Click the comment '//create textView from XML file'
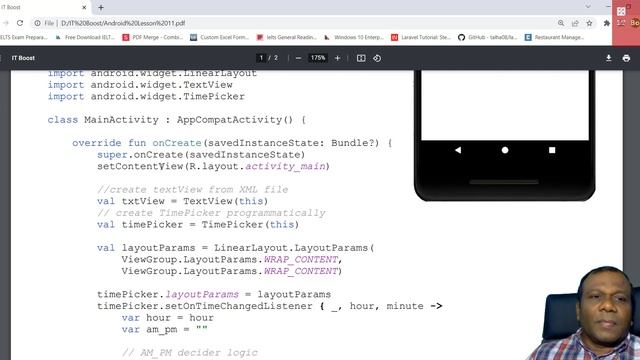Viewport: 640px width, 360px height. point(193,190)
